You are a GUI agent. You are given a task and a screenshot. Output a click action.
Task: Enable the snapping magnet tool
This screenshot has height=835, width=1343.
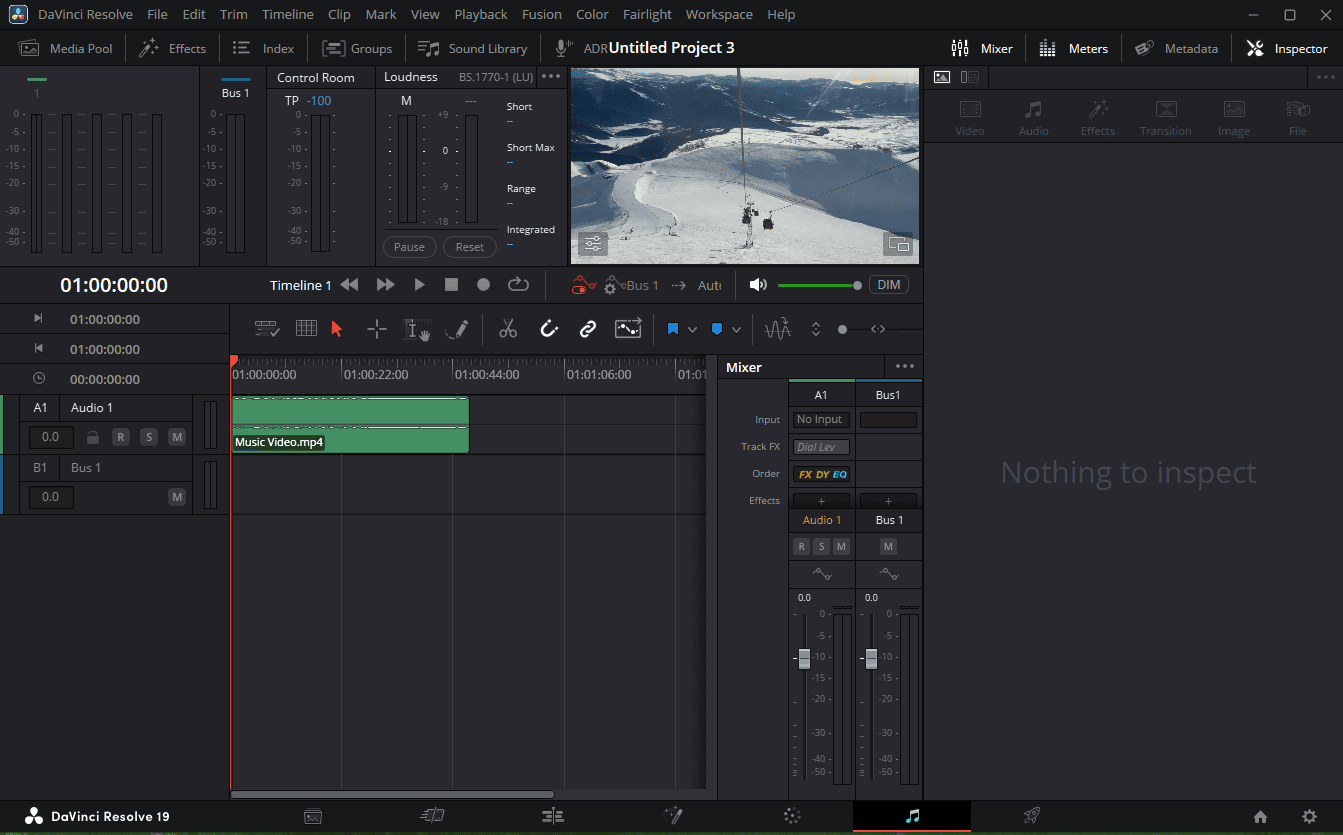click(x=548, y=328)
